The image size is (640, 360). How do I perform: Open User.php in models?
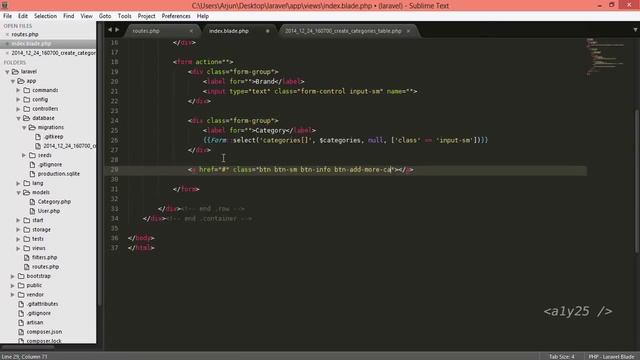click(x=49, y=211)
